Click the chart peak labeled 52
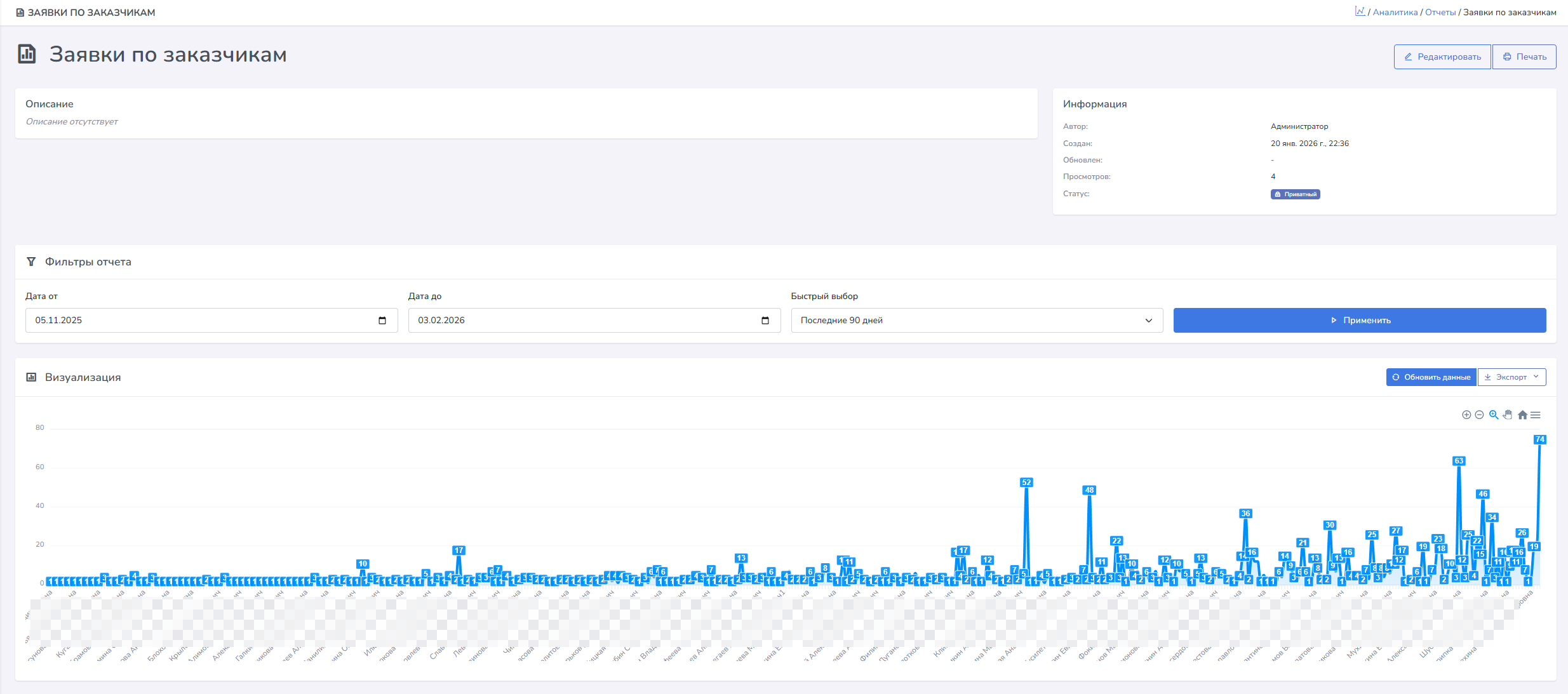 (1026, 483)
